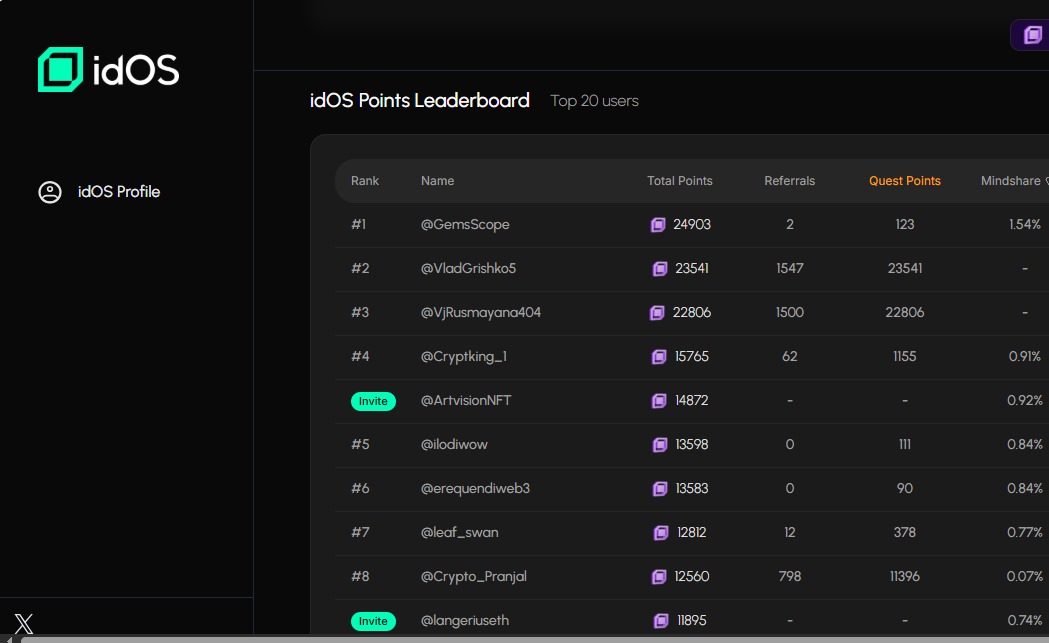The height and width of the screenshot is (643, 1049).
Task: Click the Invite badge for @ArtvisionNFT
Action: (x=373, y=401)
